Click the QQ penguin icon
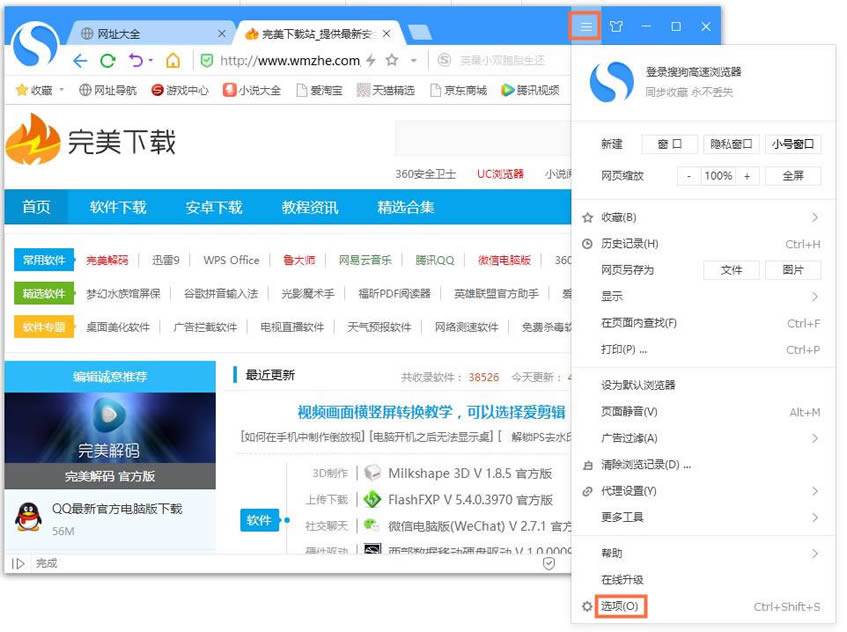The height and width of the screenshot is (632, 847). coord(28,517)
